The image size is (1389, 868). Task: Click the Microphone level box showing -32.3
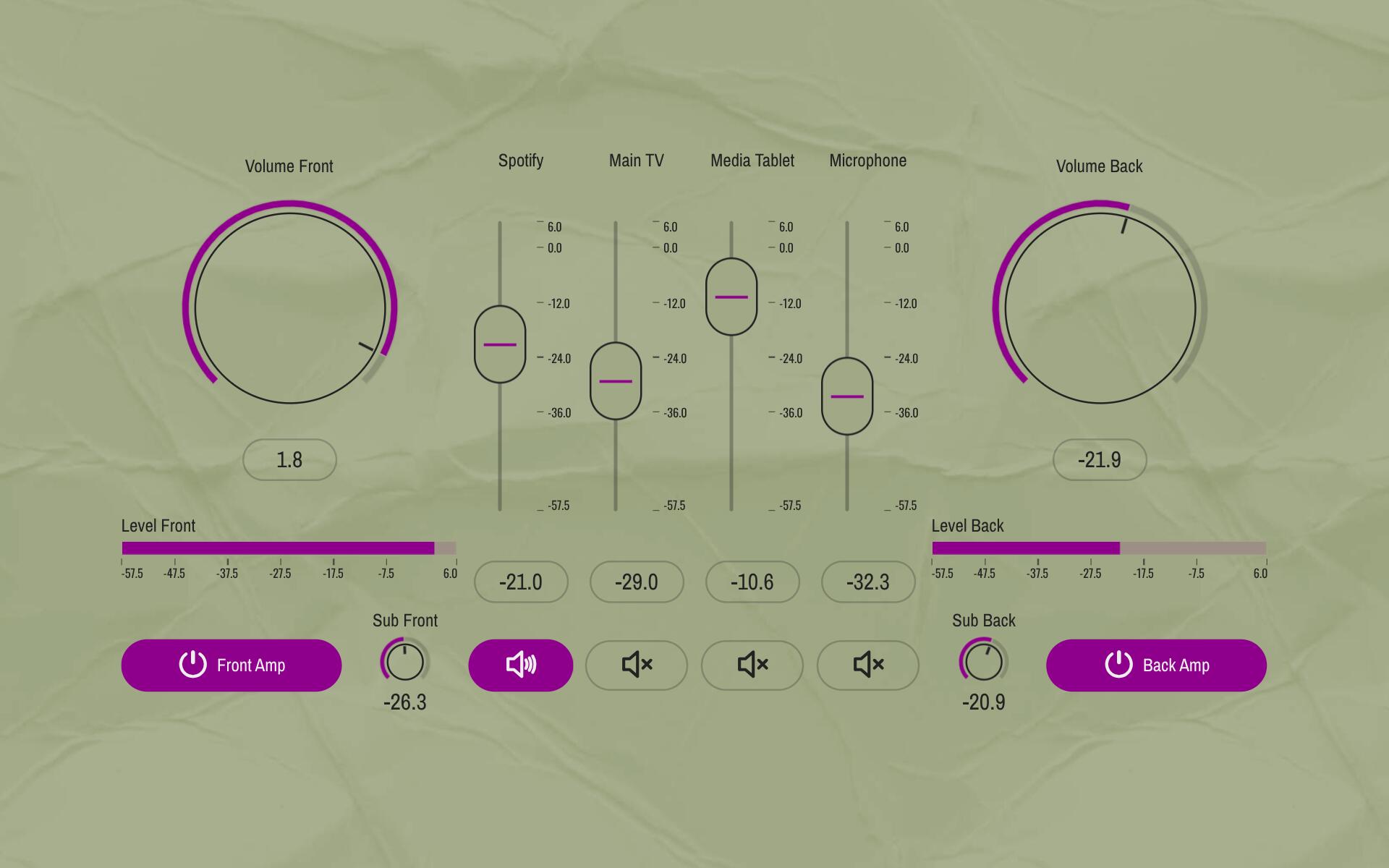[x=868, y=582]
